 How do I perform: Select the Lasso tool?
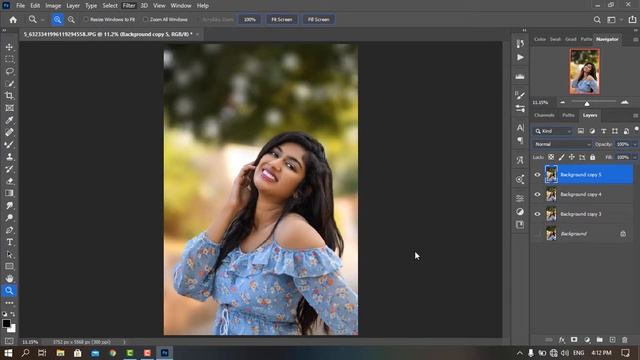tap(9, 71)
